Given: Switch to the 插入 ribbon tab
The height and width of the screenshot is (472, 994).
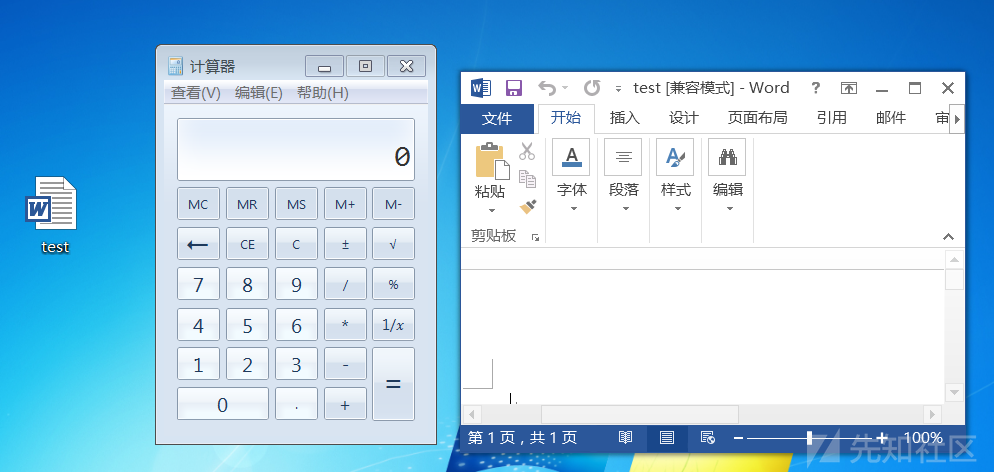Looking at the screenshot, I should pyautogui.click(x=625, y=118).
